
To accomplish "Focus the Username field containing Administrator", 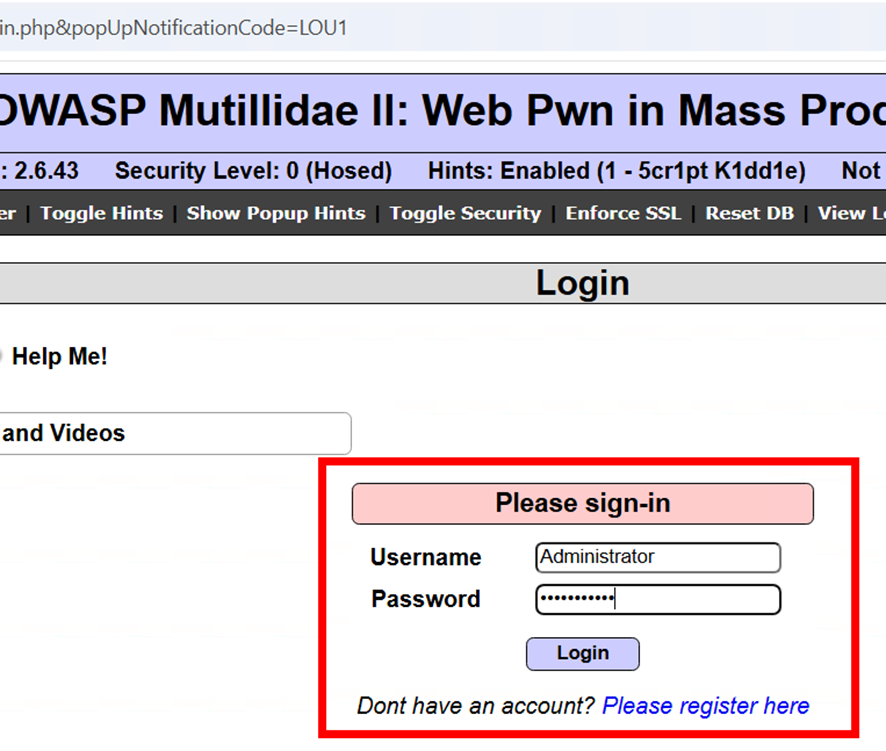I will (658, 557).
